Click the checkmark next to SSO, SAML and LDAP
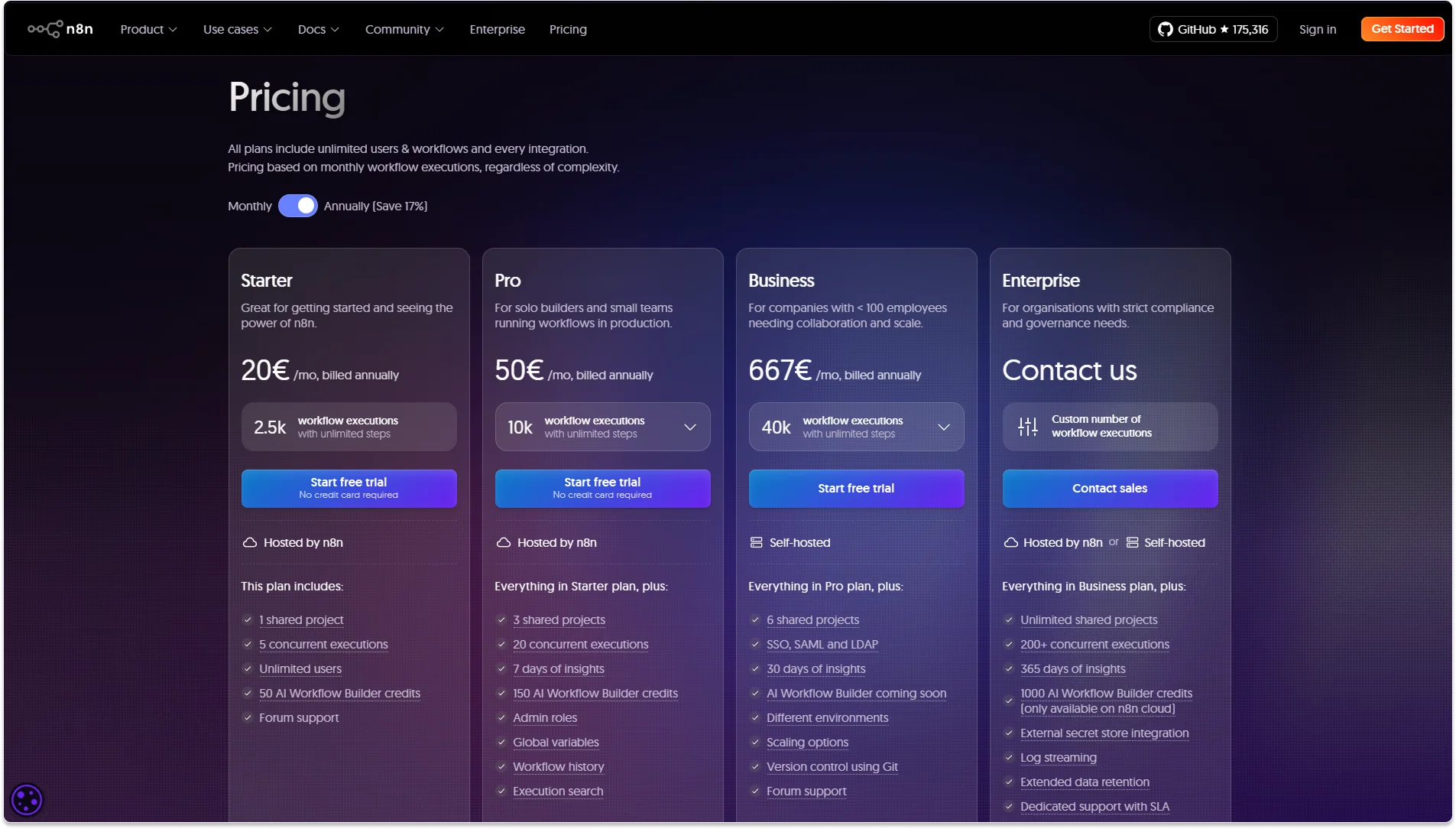This screenshot has height=829, width=1456. pos(755,644)
